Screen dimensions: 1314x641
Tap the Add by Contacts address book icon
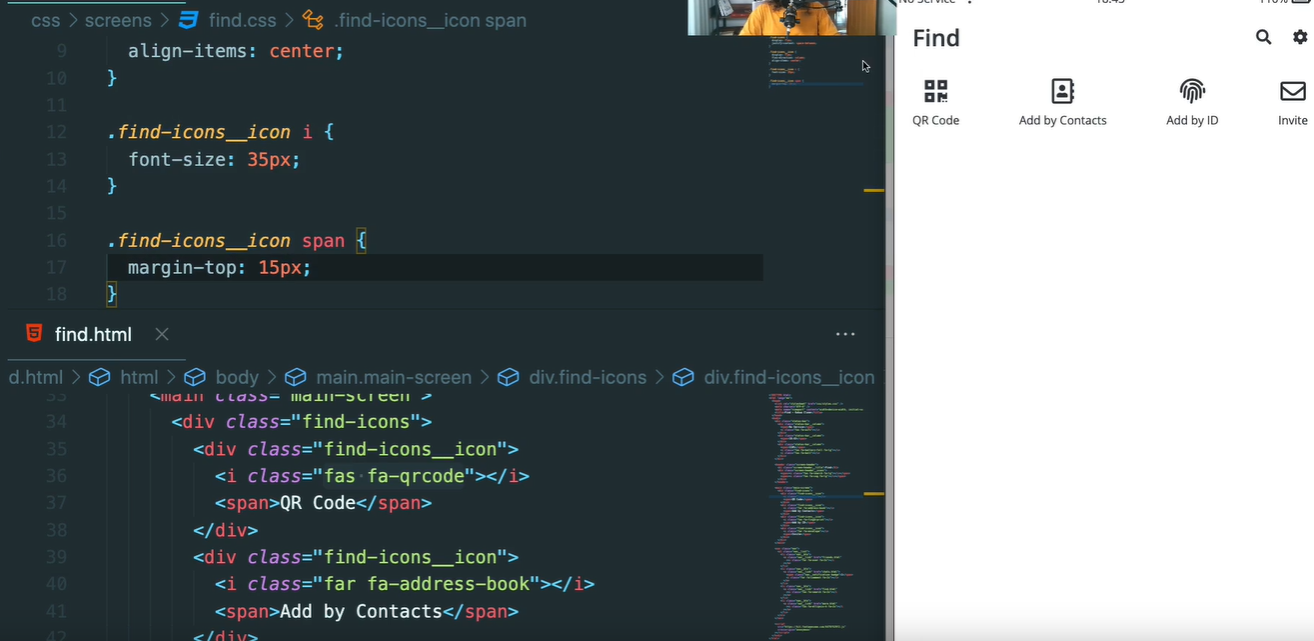[x=1062, y=91]
